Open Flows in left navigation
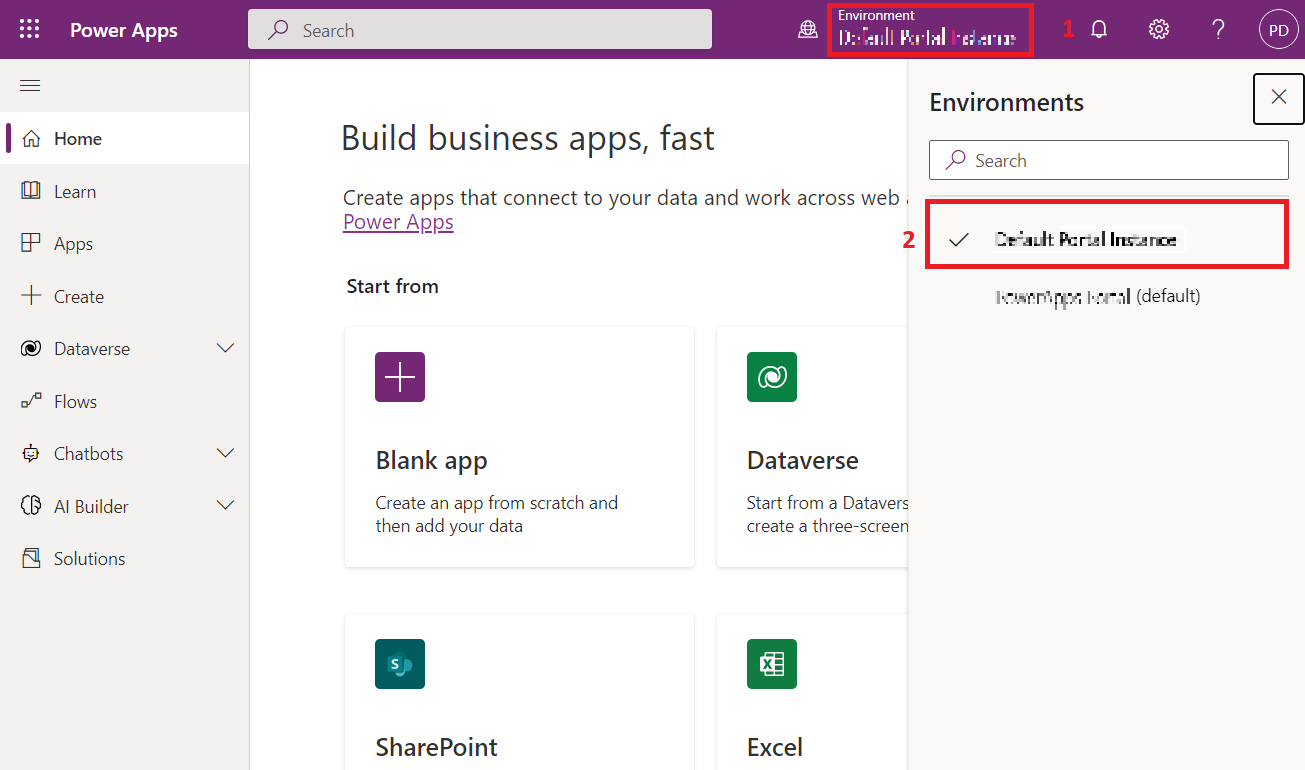 click(125, 402)
